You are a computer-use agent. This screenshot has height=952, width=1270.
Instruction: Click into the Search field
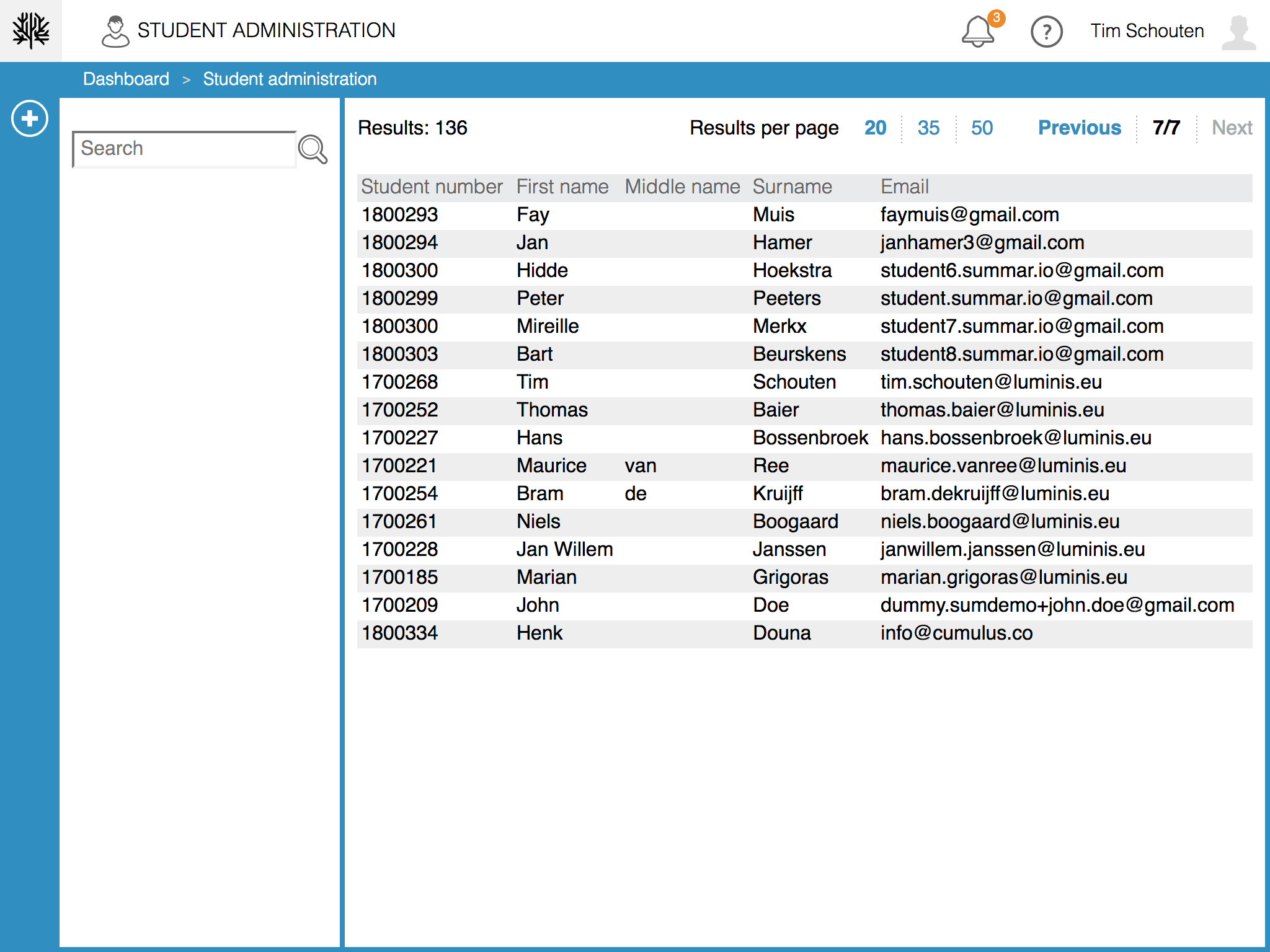(x=184, y=149)
